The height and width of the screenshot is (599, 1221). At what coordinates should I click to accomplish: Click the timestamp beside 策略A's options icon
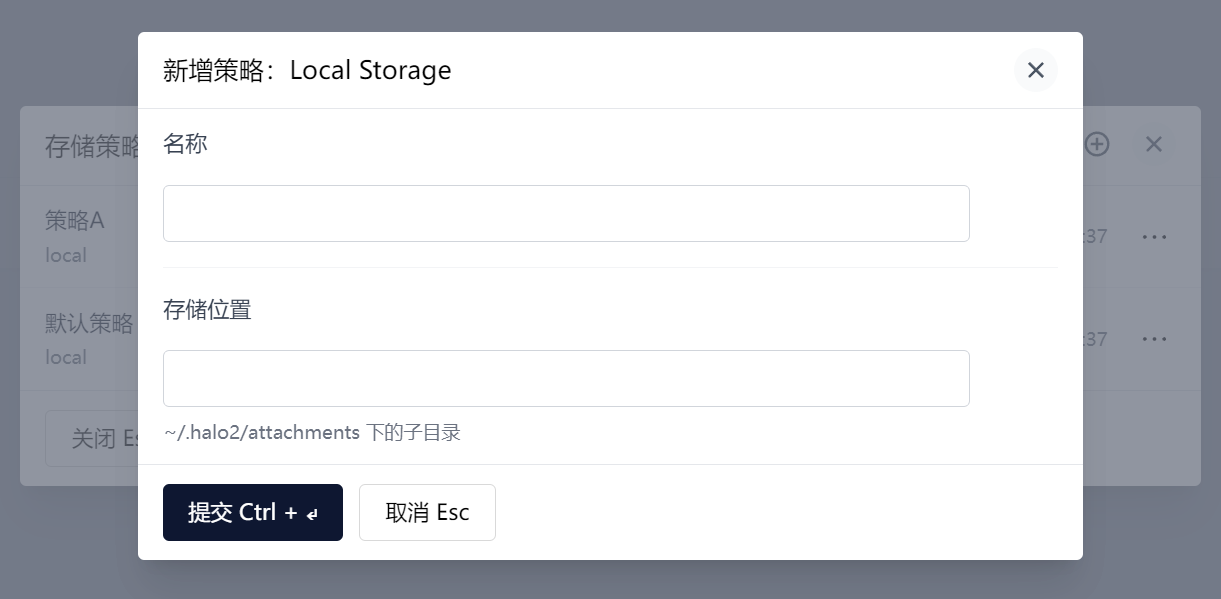1095,237
